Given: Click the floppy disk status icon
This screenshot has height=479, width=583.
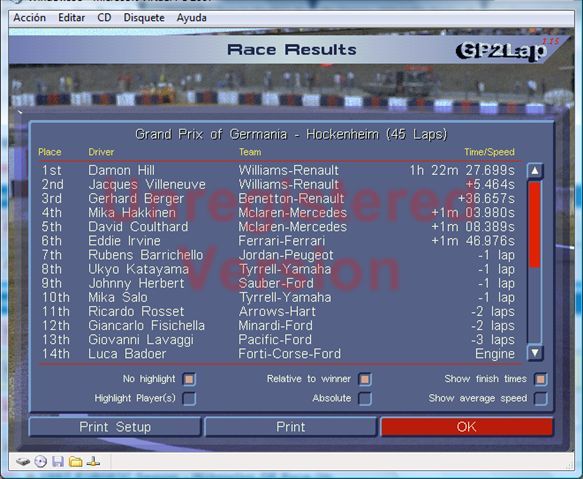Looking at the screenshot, I should [58, 462].
